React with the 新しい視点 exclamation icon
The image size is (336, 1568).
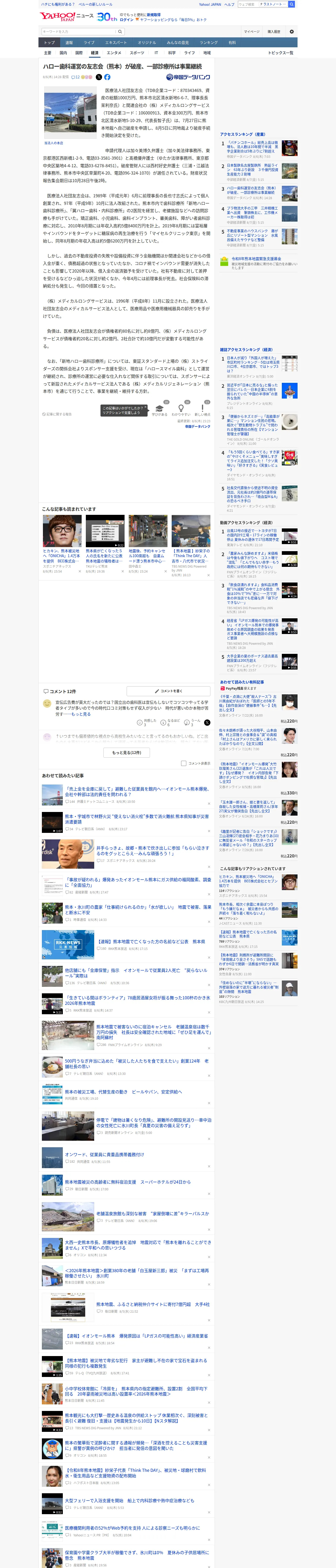(203, 409)
